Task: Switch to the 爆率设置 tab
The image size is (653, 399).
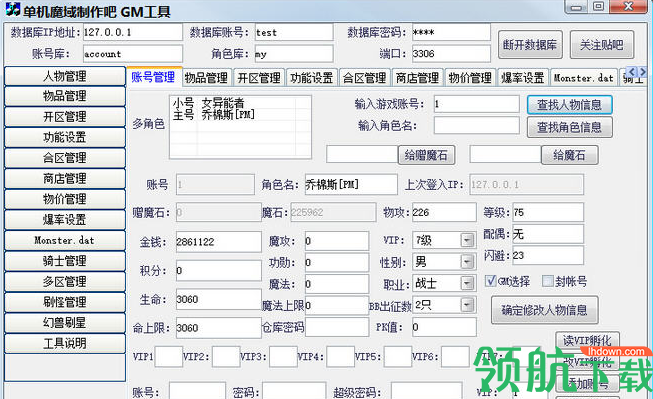Action: click(x=523, y=77)
